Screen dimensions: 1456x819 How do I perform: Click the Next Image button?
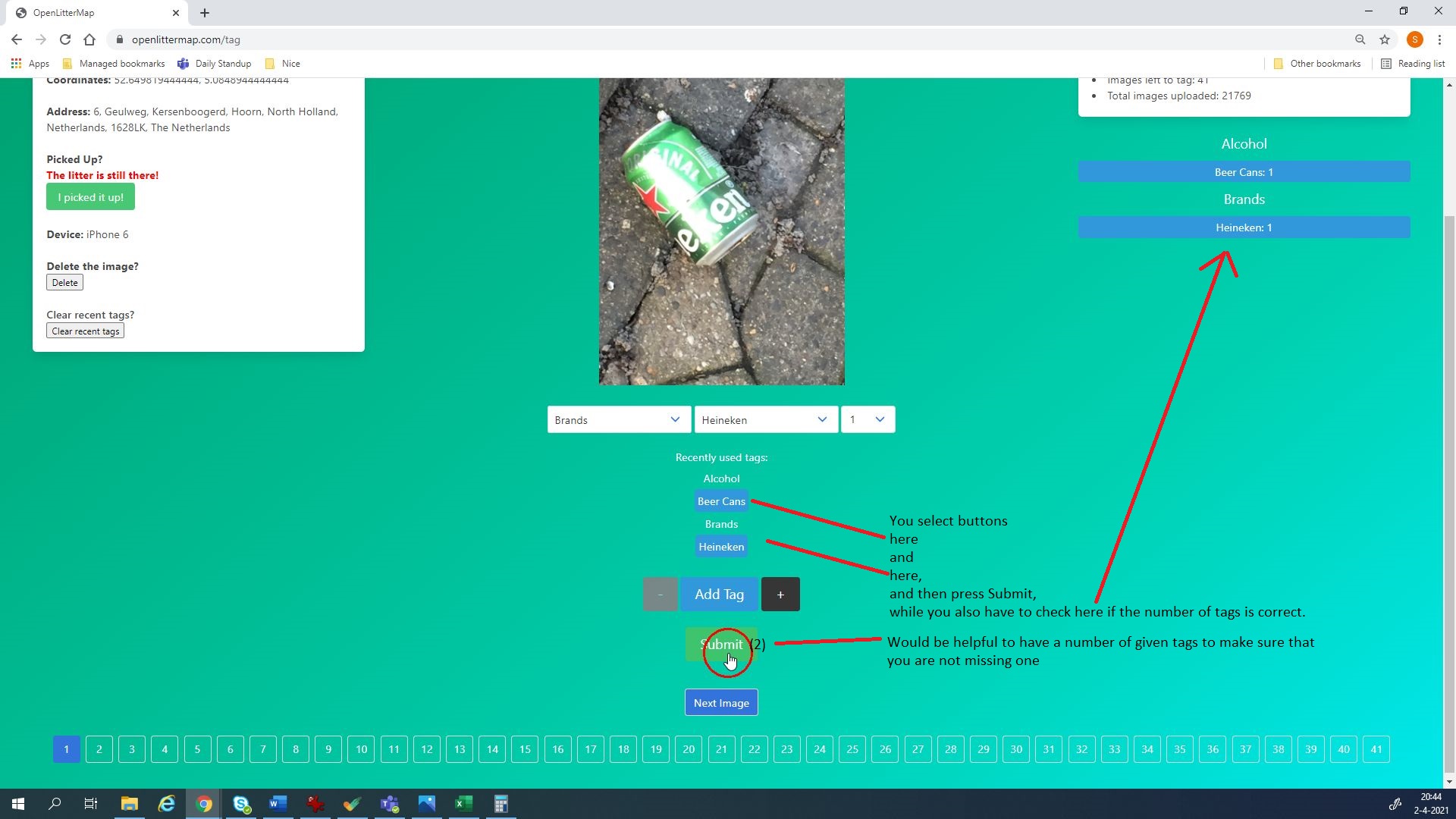click(x=720, y=702)
